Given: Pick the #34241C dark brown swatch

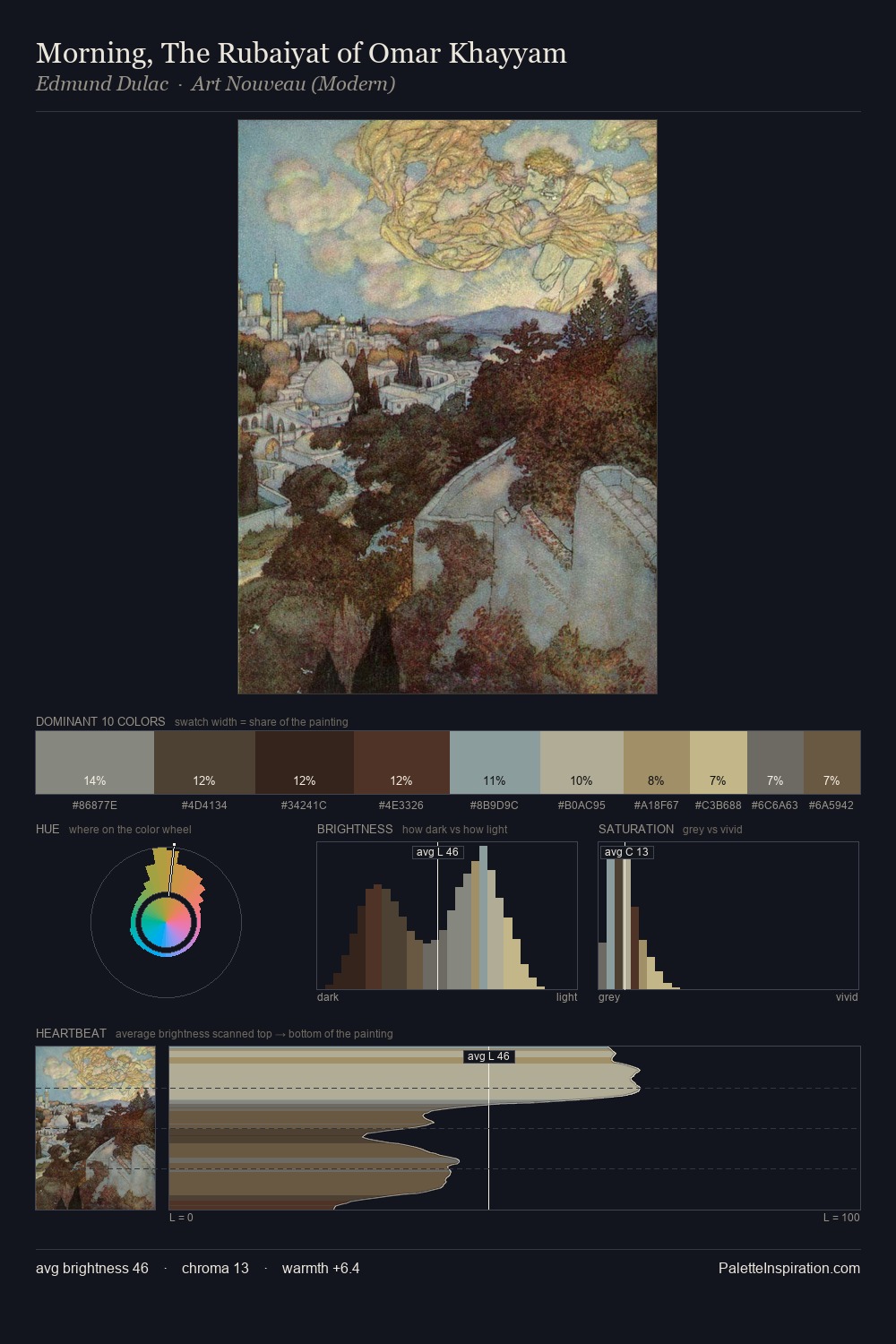Looking at the screenshot, I should [304, 762].
